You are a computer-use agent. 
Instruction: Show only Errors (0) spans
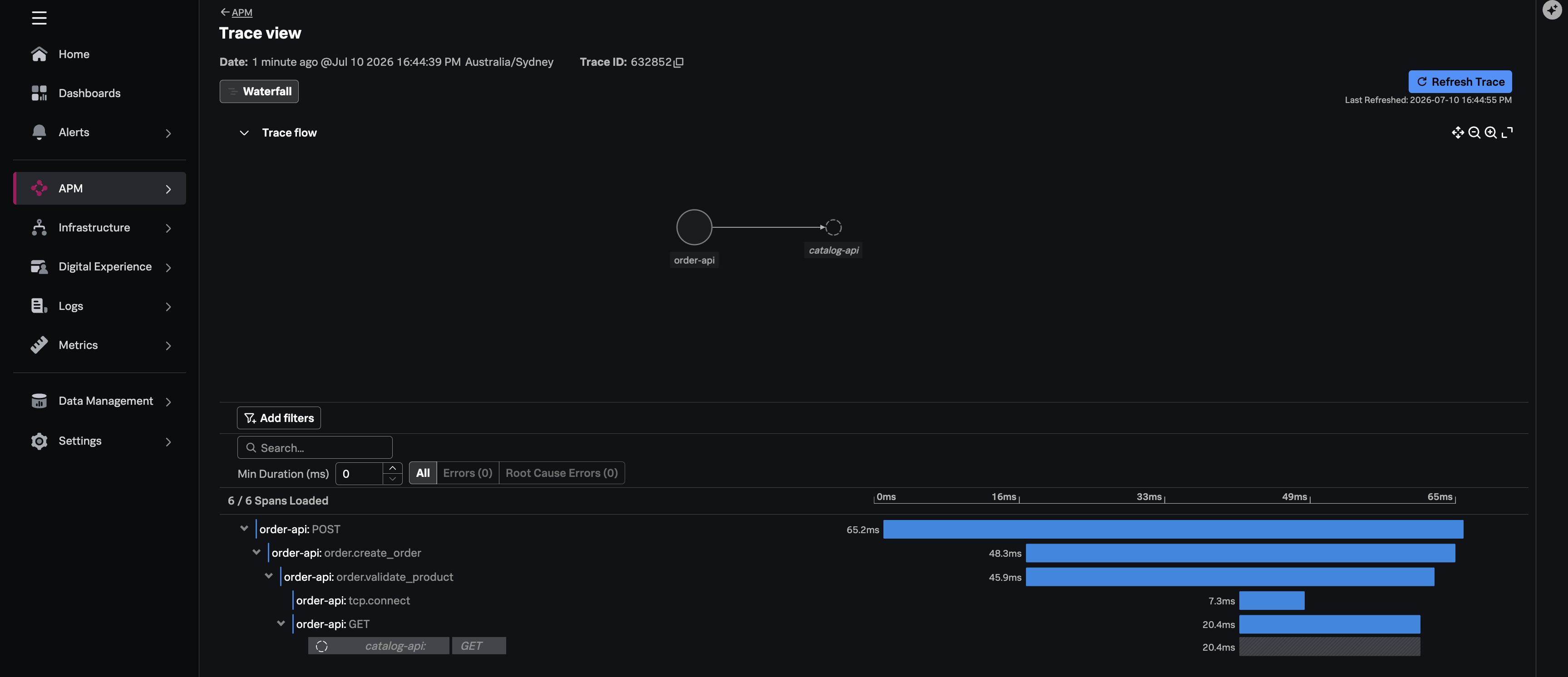468,473
